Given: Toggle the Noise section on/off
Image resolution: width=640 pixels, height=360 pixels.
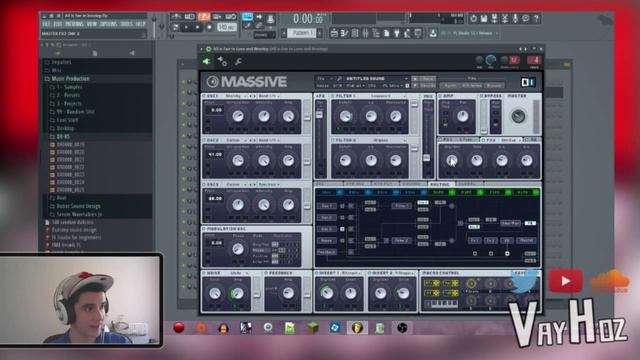Looking at the screenshot, I should 204,273.
